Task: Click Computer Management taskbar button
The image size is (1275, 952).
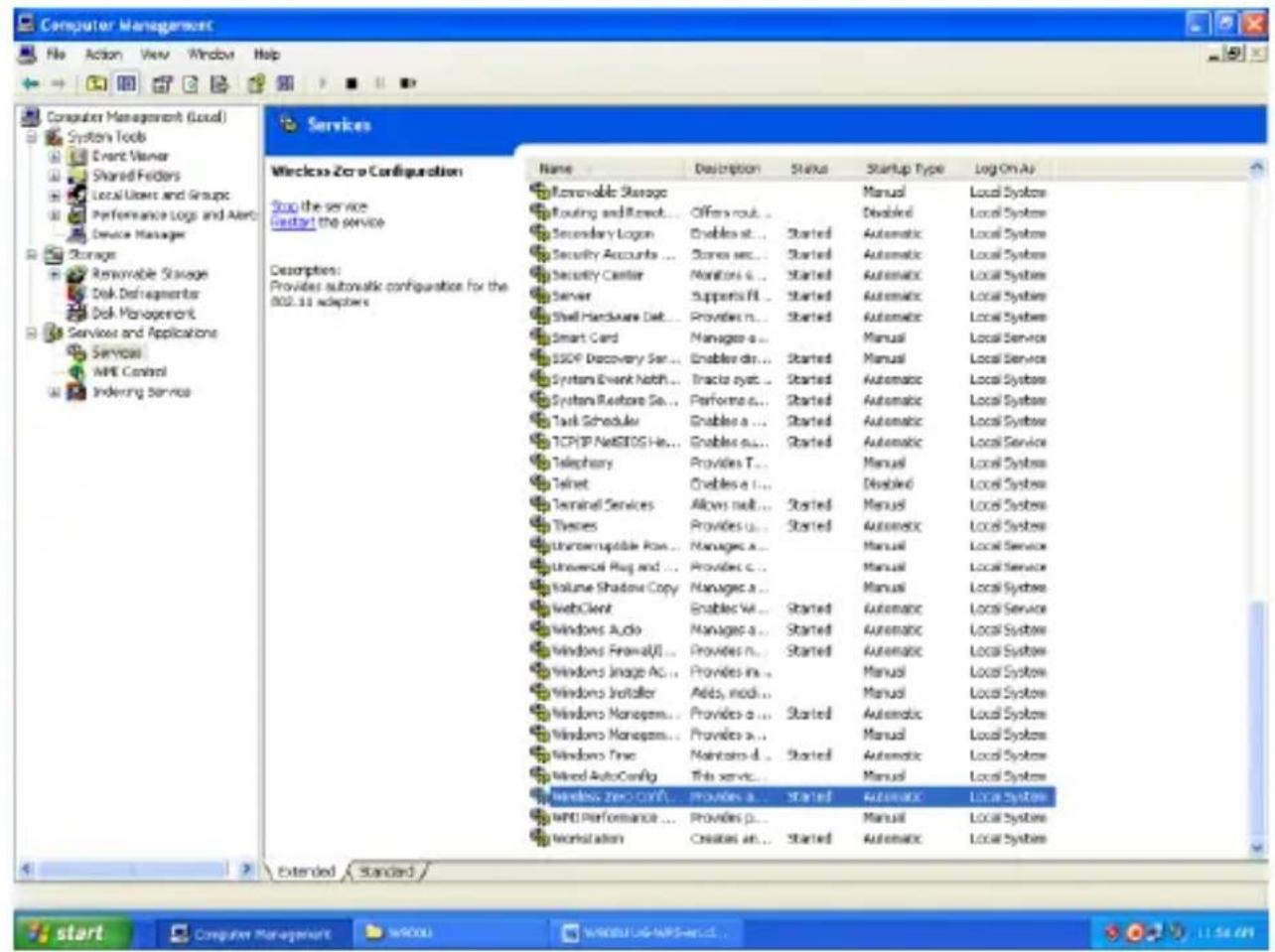Action: tap(251, 933)
